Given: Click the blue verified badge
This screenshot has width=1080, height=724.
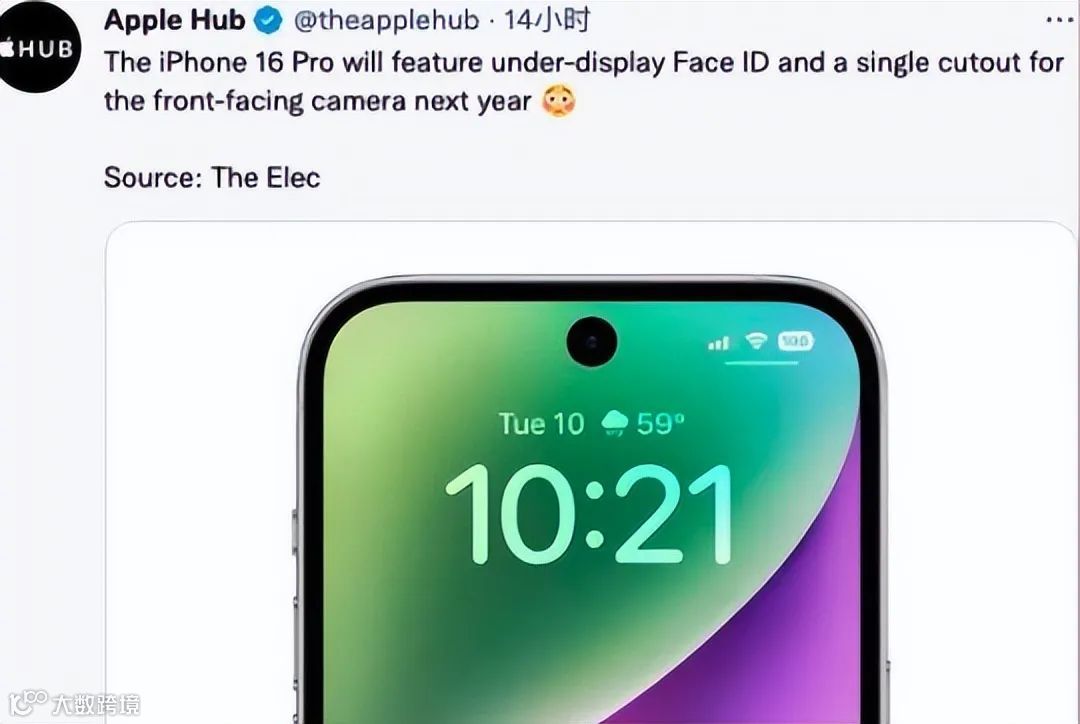Looking at the screenshot, I should tap(269, 21).
